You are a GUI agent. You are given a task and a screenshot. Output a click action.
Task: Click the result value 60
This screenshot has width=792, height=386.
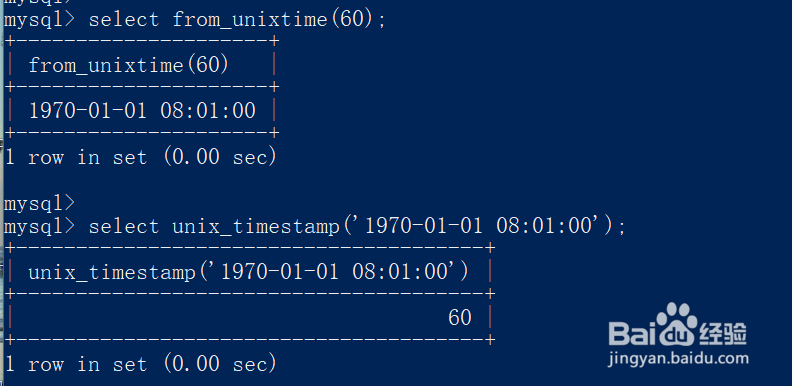[x=460, y=318]
